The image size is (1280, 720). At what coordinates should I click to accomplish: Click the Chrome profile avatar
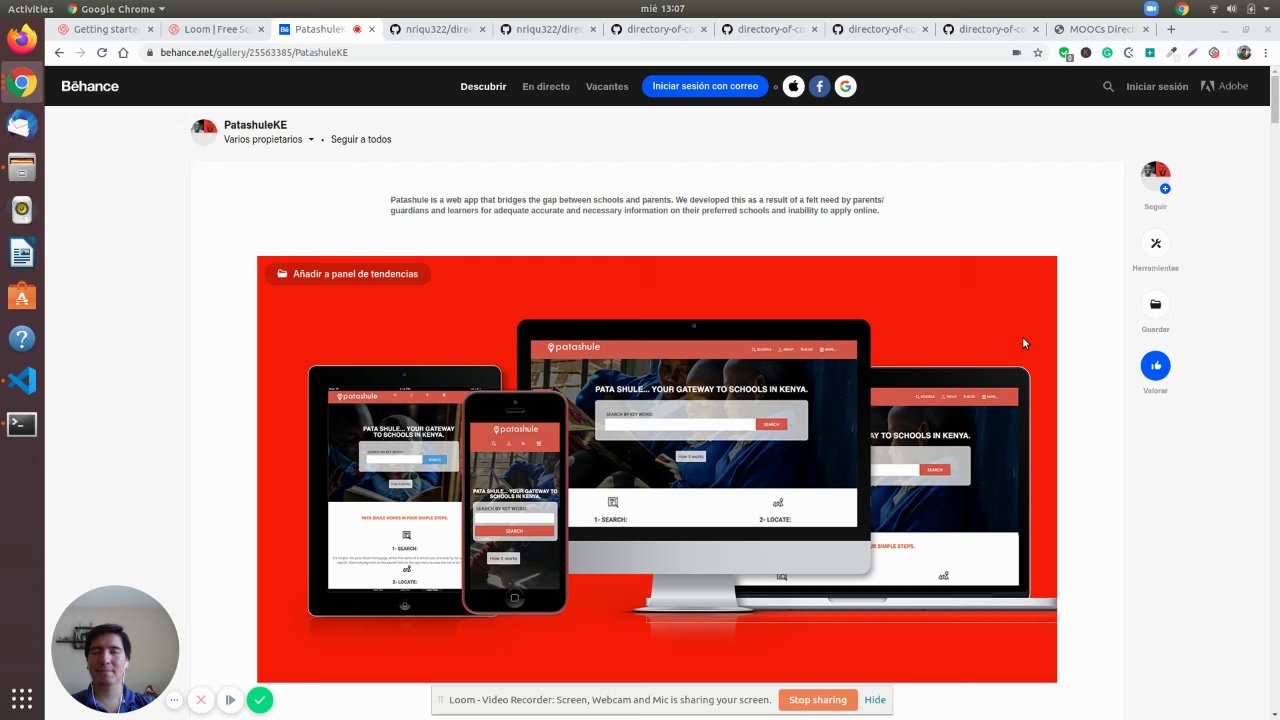point(1244,52)
